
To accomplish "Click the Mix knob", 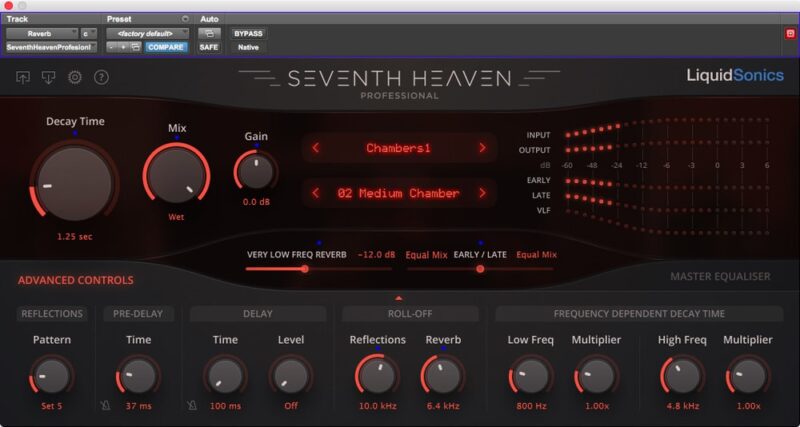I will pos(177,173).
